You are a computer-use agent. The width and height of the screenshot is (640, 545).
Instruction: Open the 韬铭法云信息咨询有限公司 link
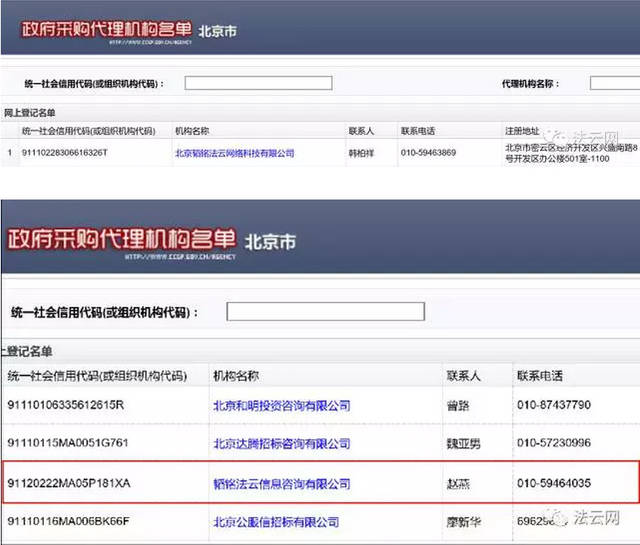pos(282,484)
